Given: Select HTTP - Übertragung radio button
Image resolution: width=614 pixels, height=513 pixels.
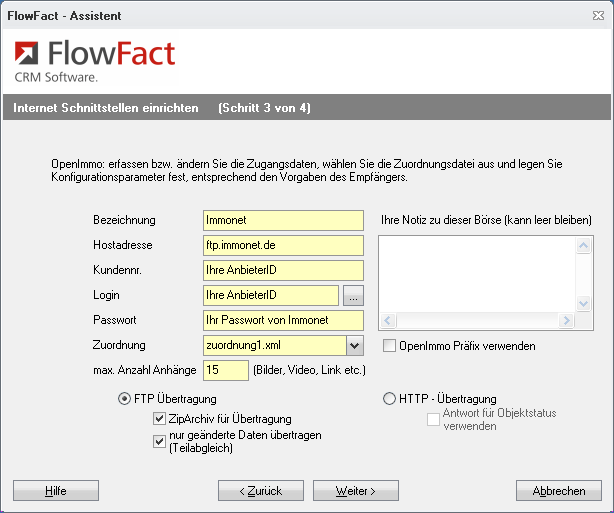Looking at the screenshot, I should tap(389, 399).
